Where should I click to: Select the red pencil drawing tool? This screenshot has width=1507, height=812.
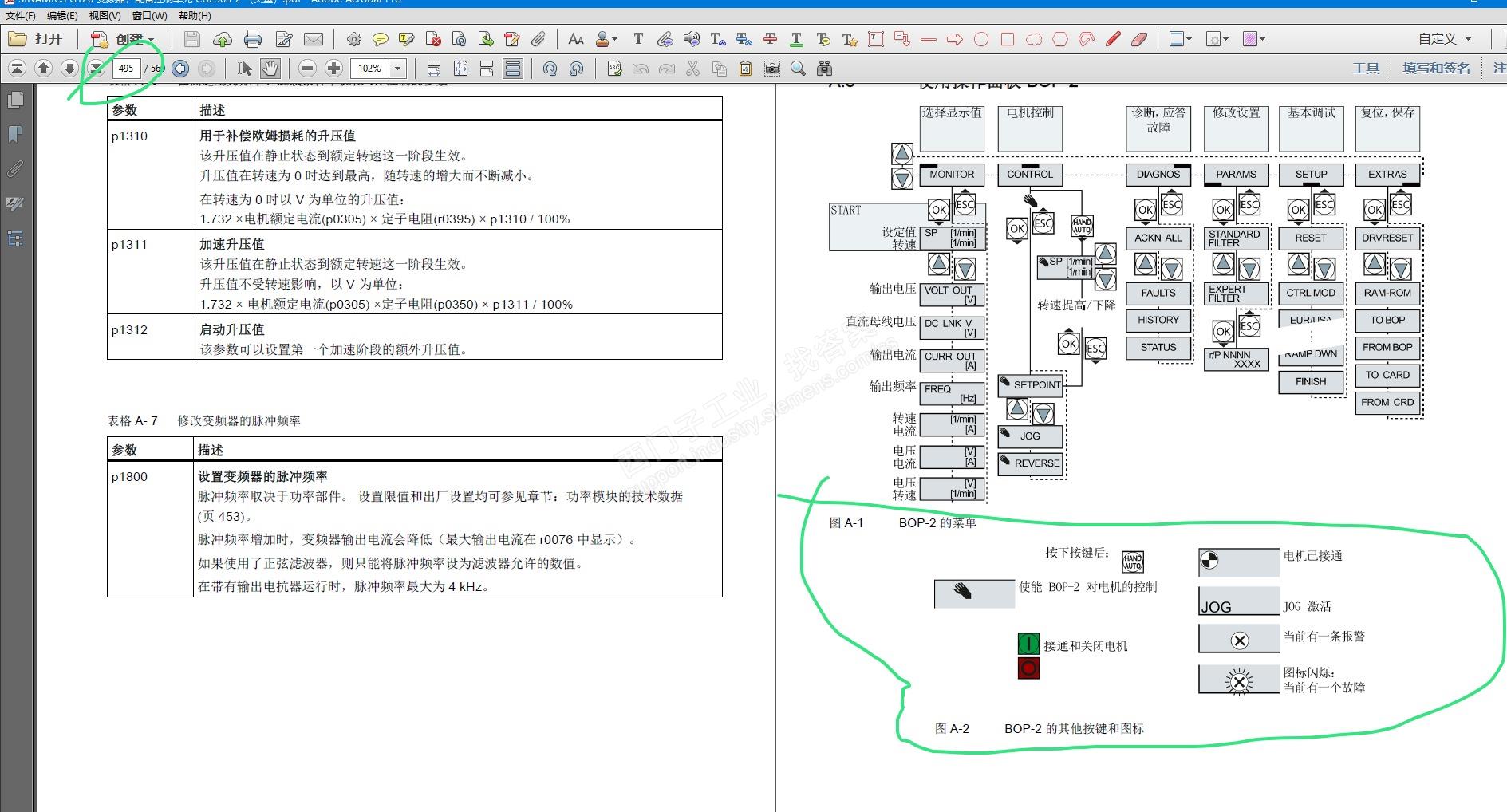point(1113,39)
